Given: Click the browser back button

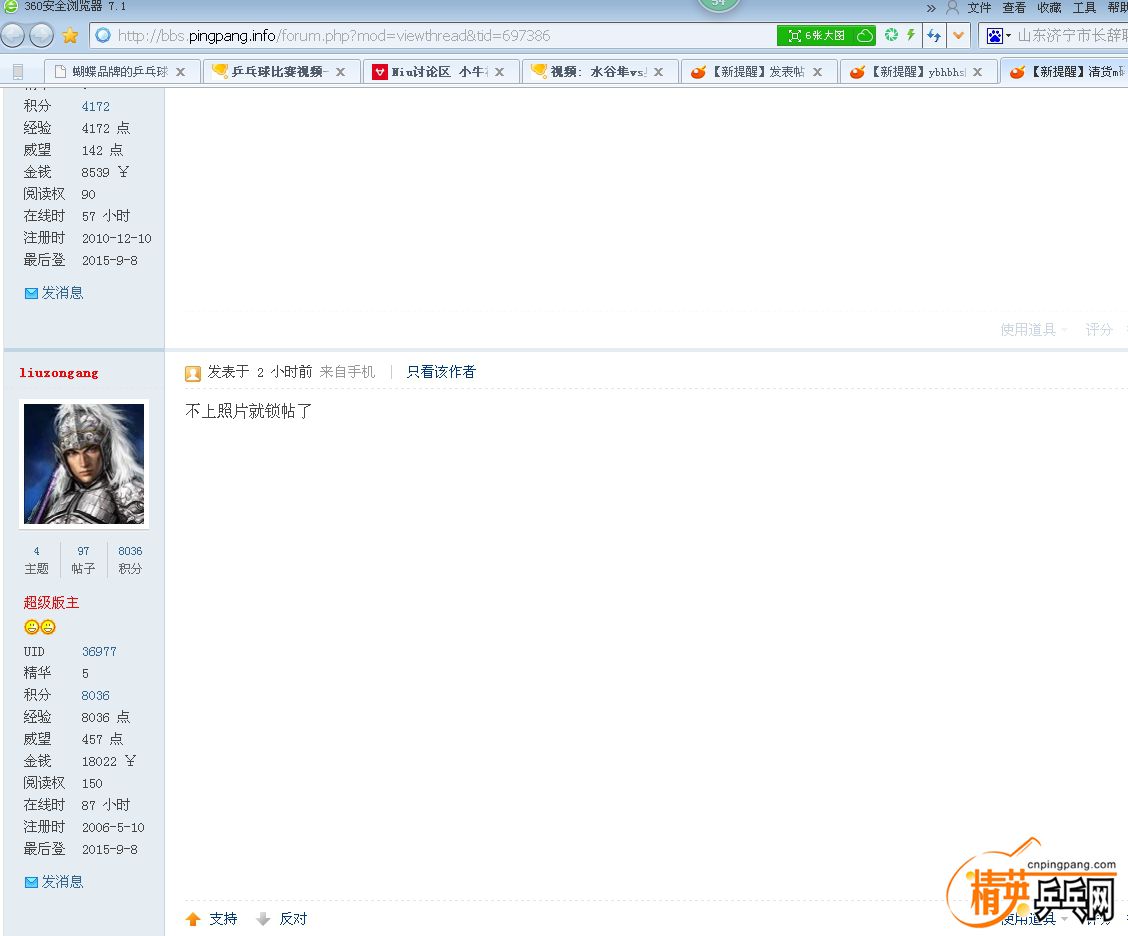Looking at the screenshot, I should click(13, 36).
